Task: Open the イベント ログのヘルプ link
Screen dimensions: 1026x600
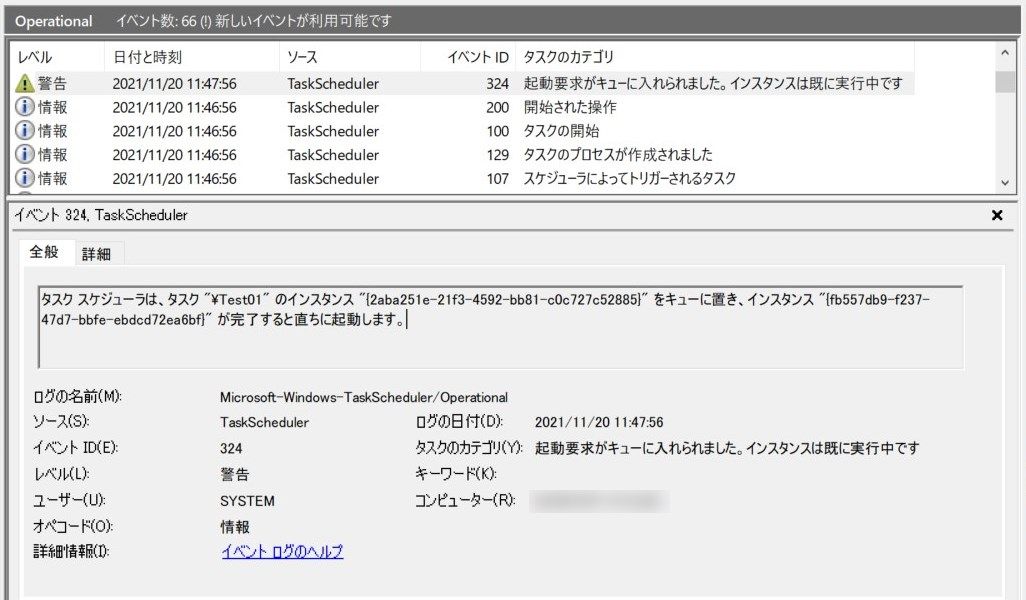Action: [282, 551]
